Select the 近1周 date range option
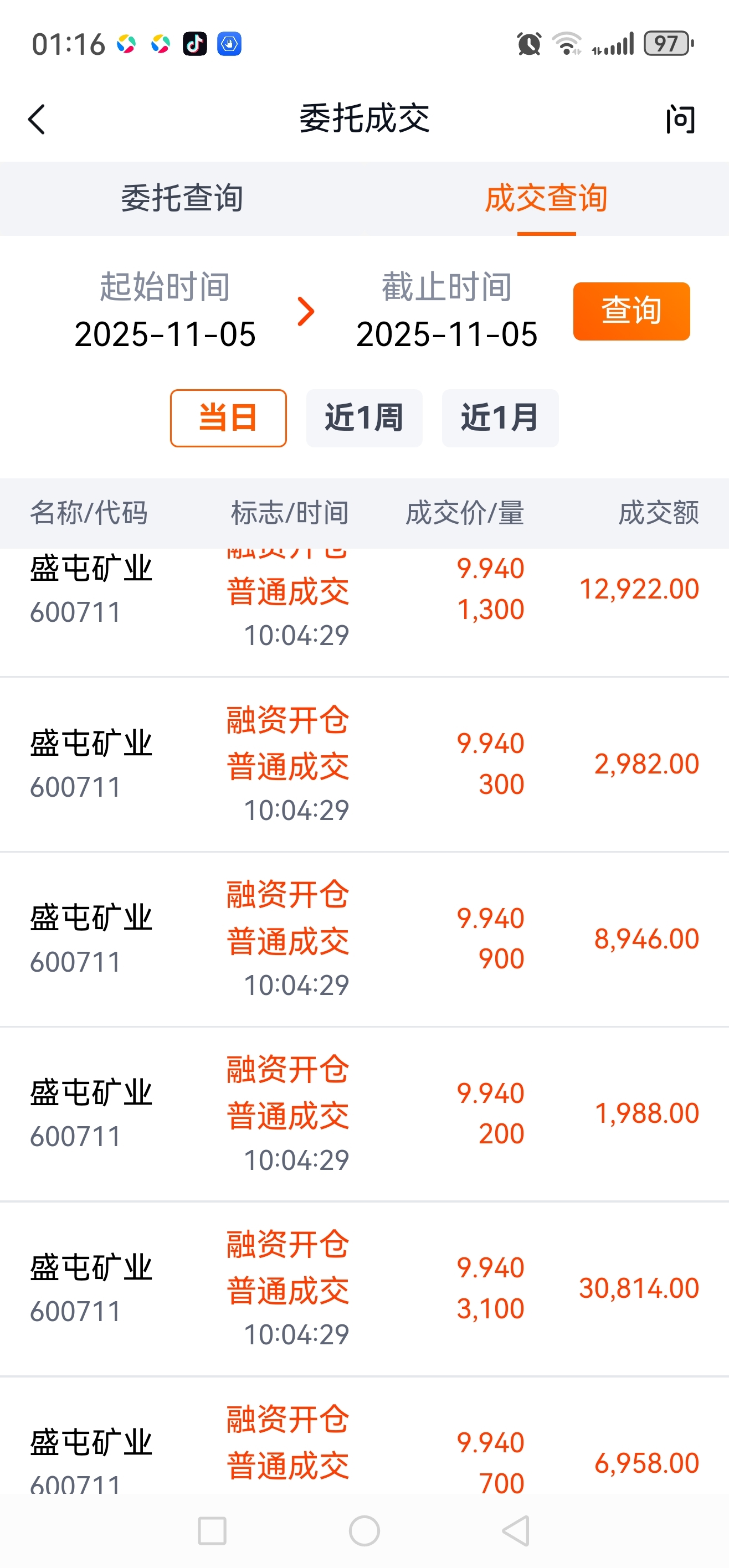The width and height of the screenshot is (729, 1568). (364, 418)
